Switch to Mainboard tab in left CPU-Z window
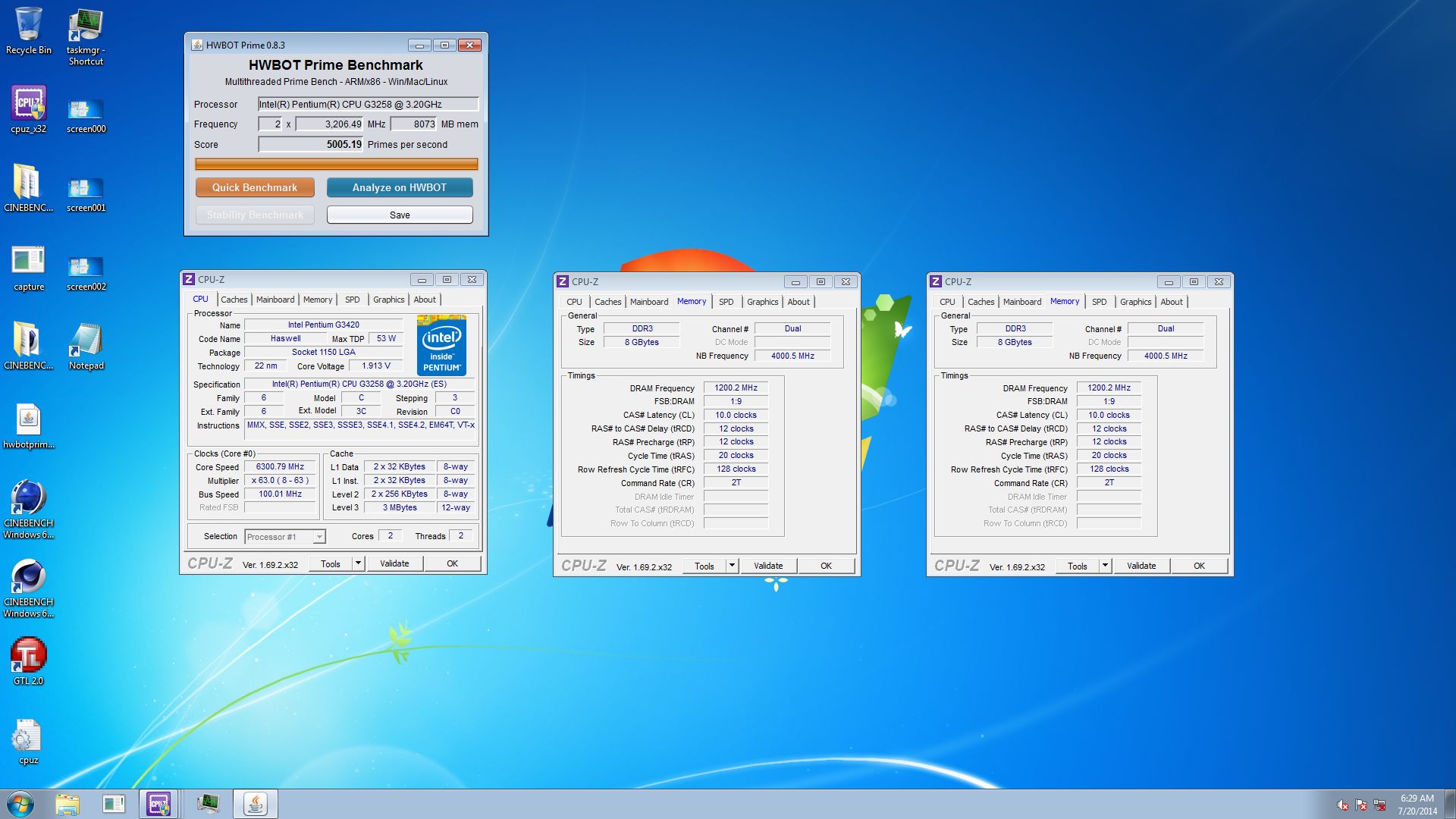This screenshot has width=1456, height=819. point(275,300)
